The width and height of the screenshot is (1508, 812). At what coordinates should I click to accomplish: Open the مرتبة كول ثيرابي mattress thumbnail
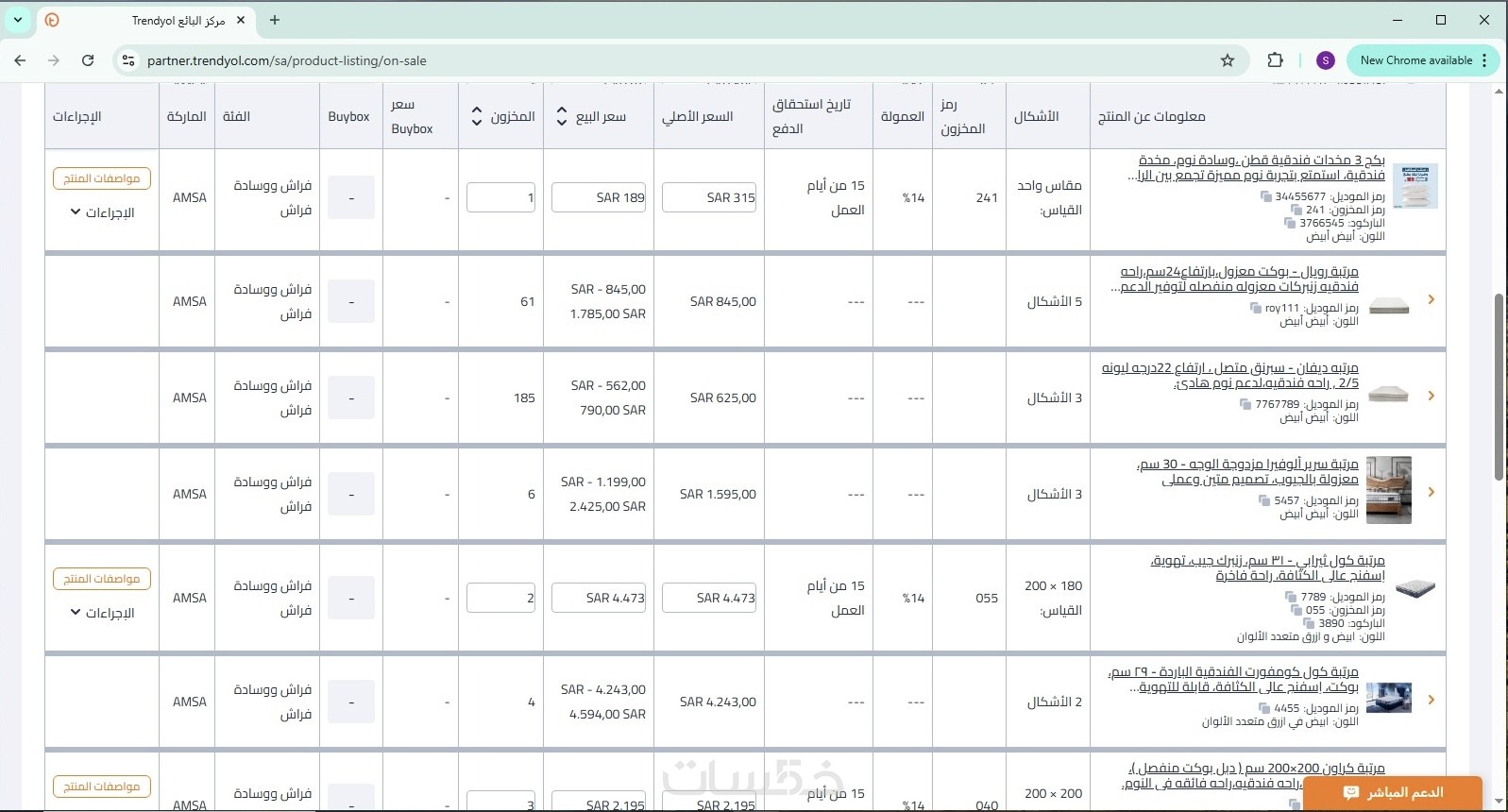[x=1415, y=588]
